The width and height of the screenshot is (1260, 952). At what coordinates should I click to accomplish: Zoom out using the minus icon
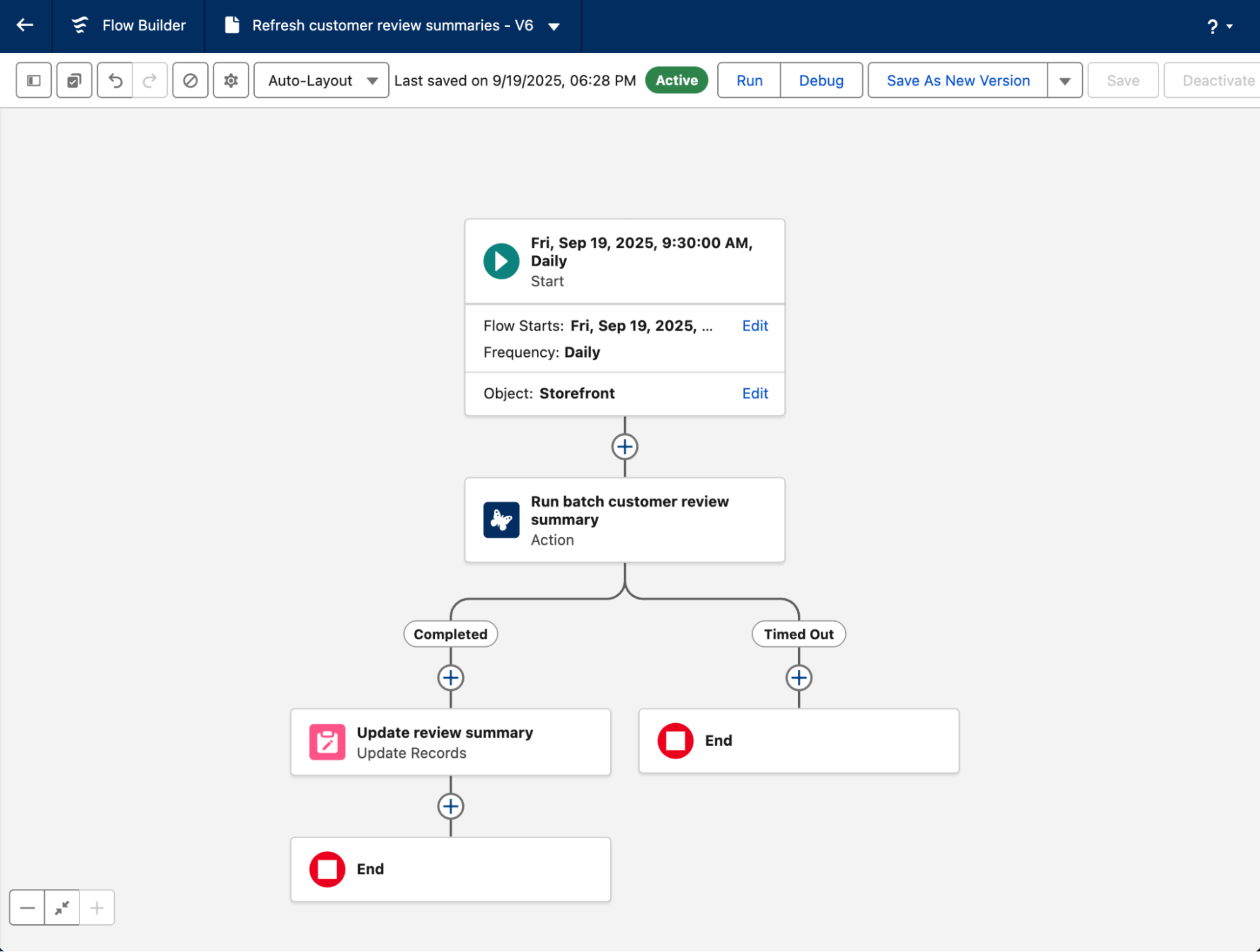tap(27, 907)
